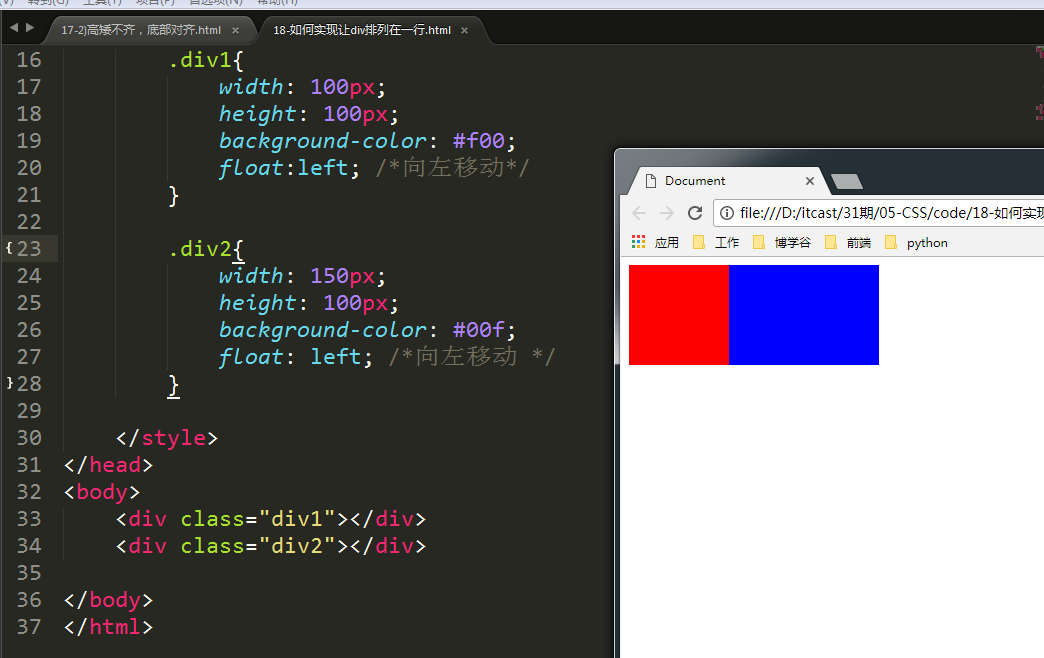Focus the Chrome address bar URL
1044x658 pixels.
[892, 212]
